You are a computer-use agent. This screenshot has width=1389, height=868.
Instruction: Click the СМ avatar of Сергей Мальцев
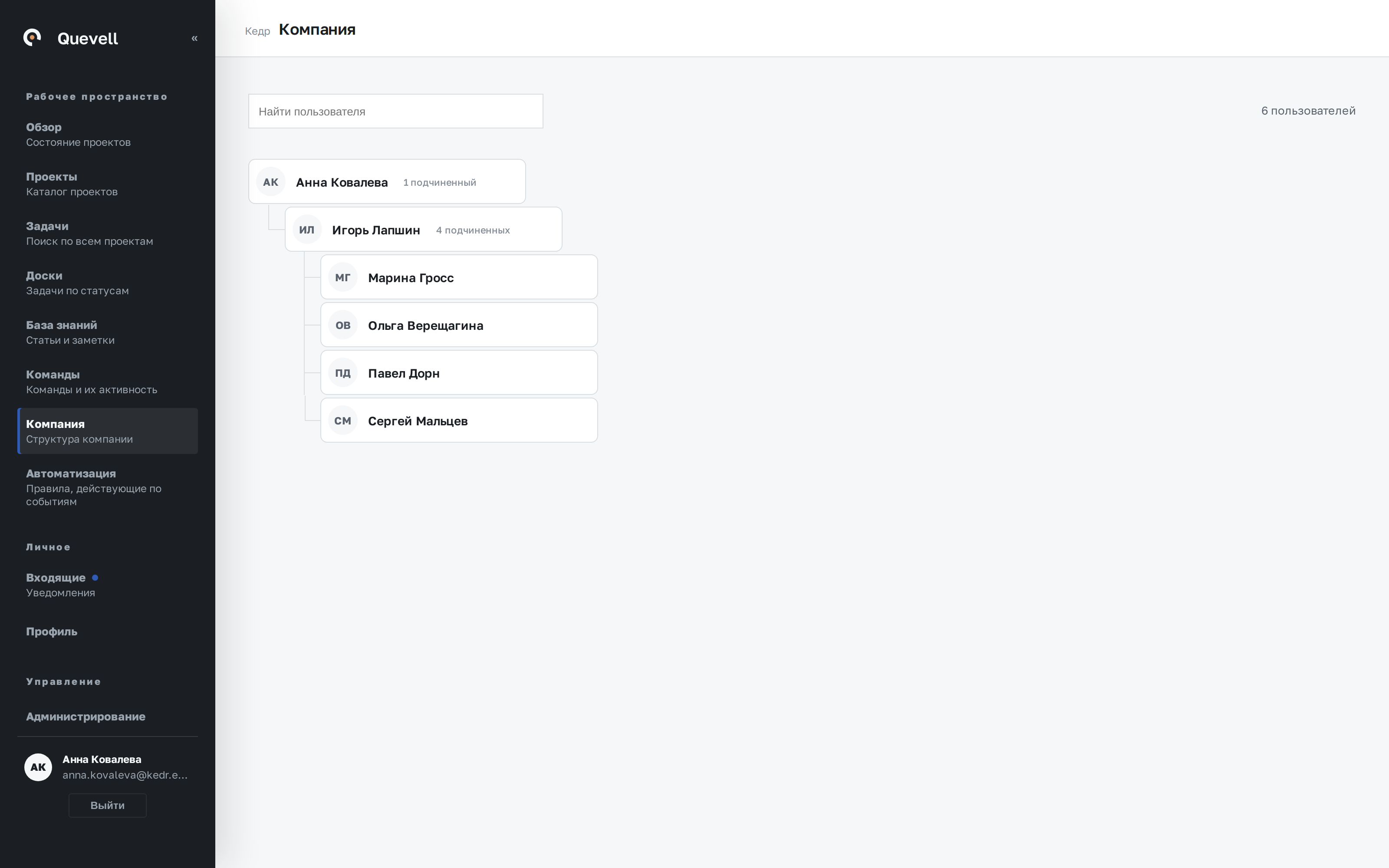pyautogui.click(x=342, y=420)
